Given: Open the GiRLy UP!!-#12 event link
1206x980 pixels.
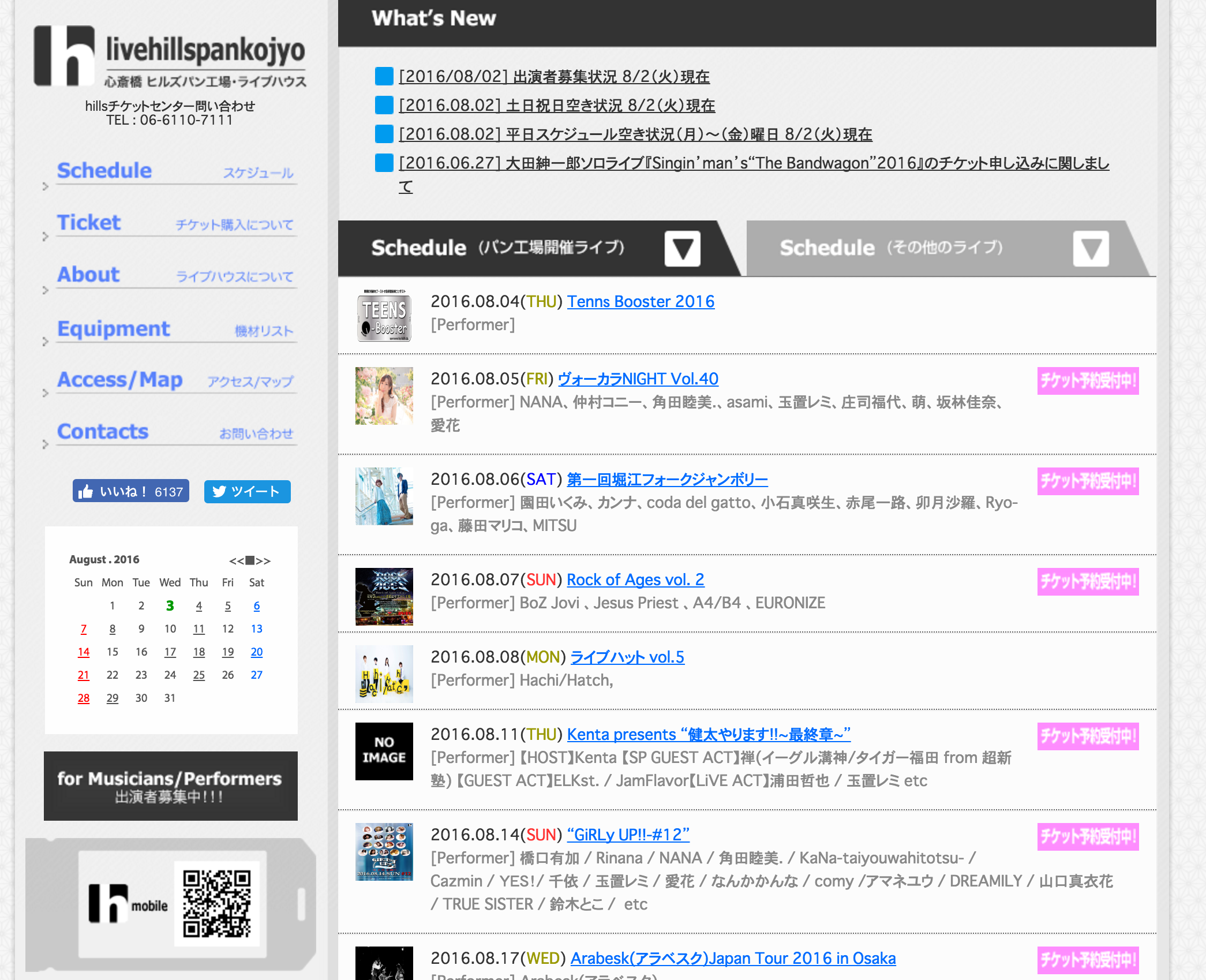Looking at the screenshot, I should (628, 835).
